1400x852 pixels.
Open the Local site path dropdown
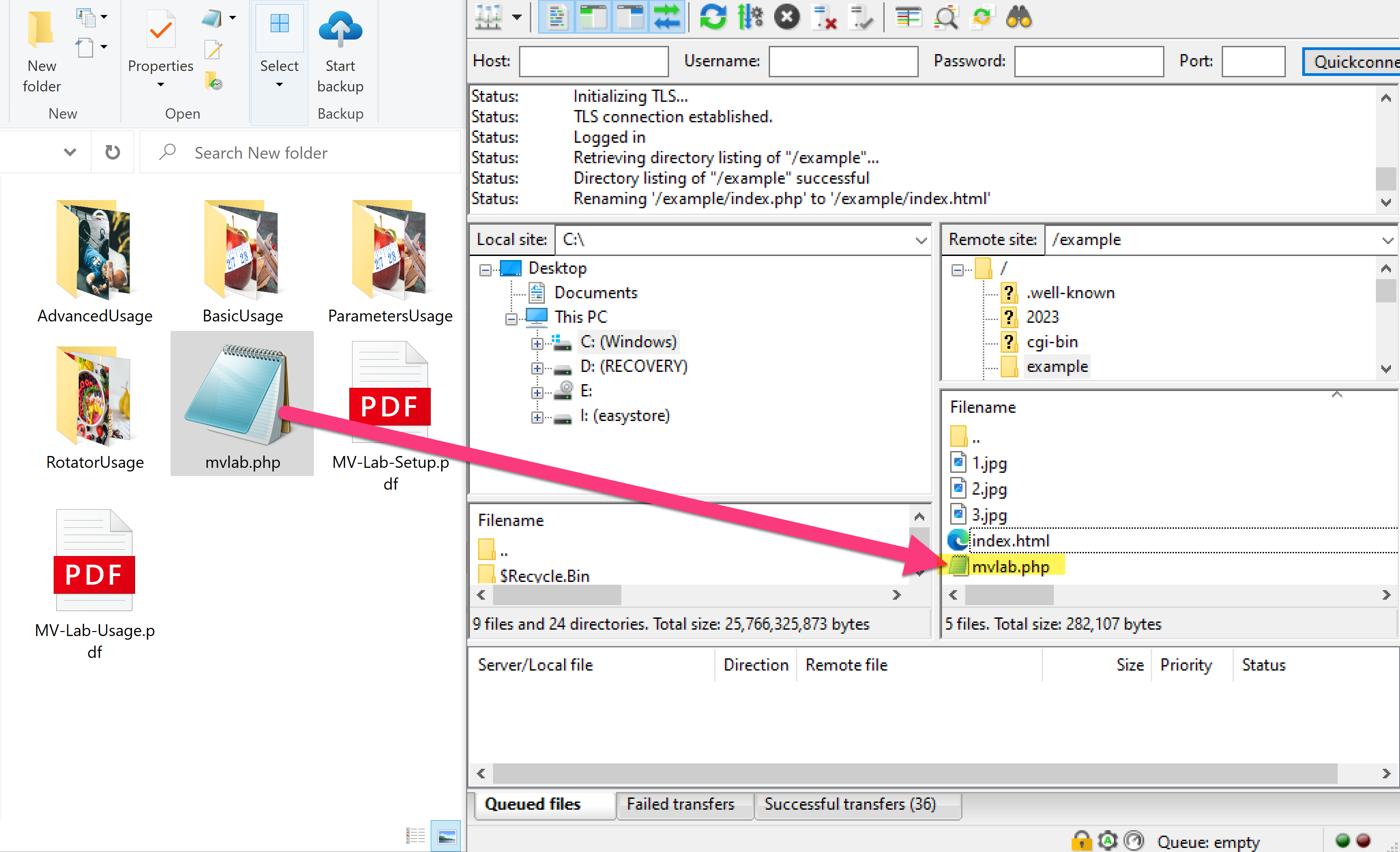pos(921,240)
